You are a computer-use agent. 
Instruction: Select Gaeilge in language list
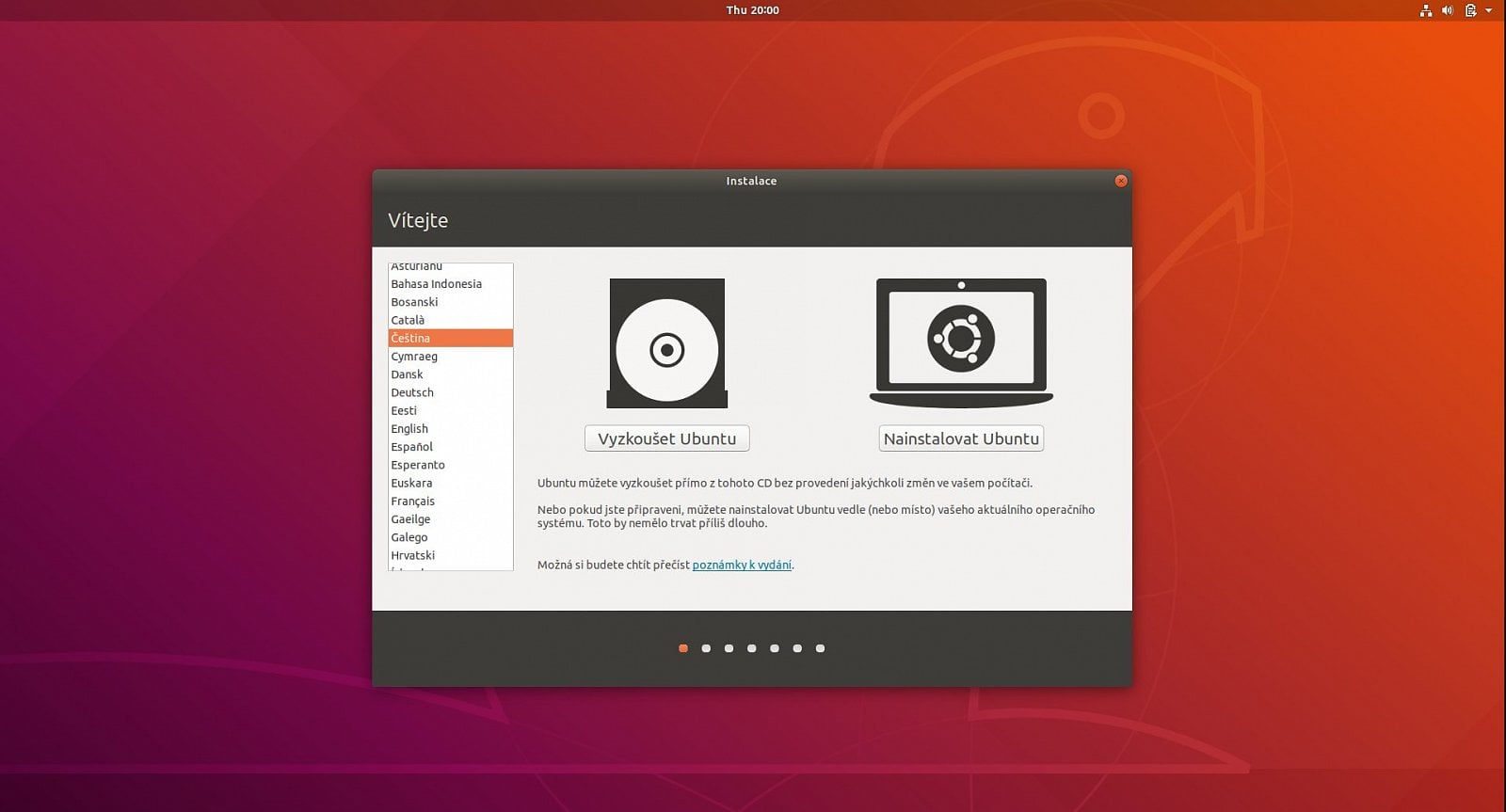[451, 519]
